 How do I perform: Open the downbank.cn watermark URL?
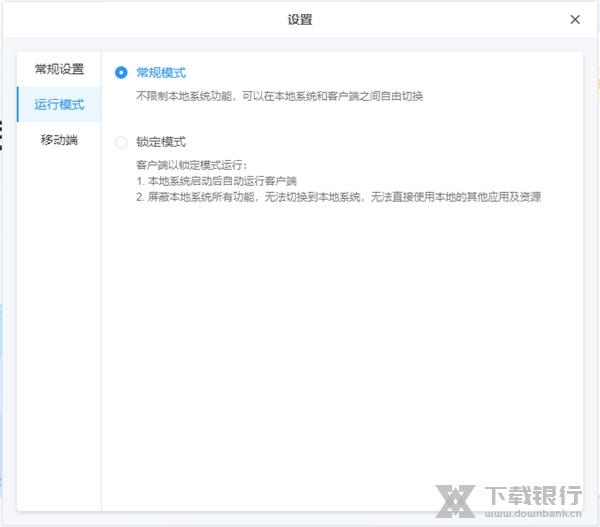click(533, 512)
